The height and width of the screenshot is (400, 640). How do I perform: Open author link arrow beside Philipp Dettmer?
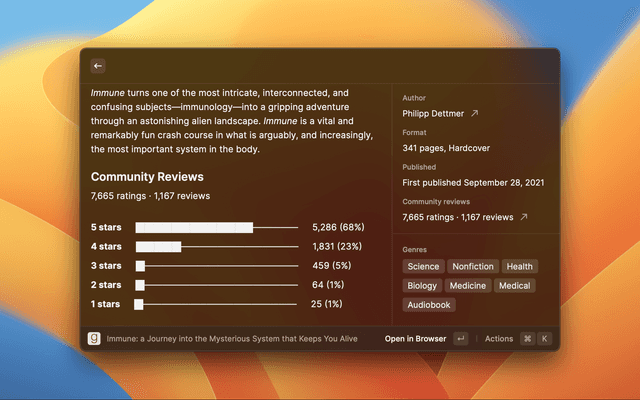(x=474, y=114)
